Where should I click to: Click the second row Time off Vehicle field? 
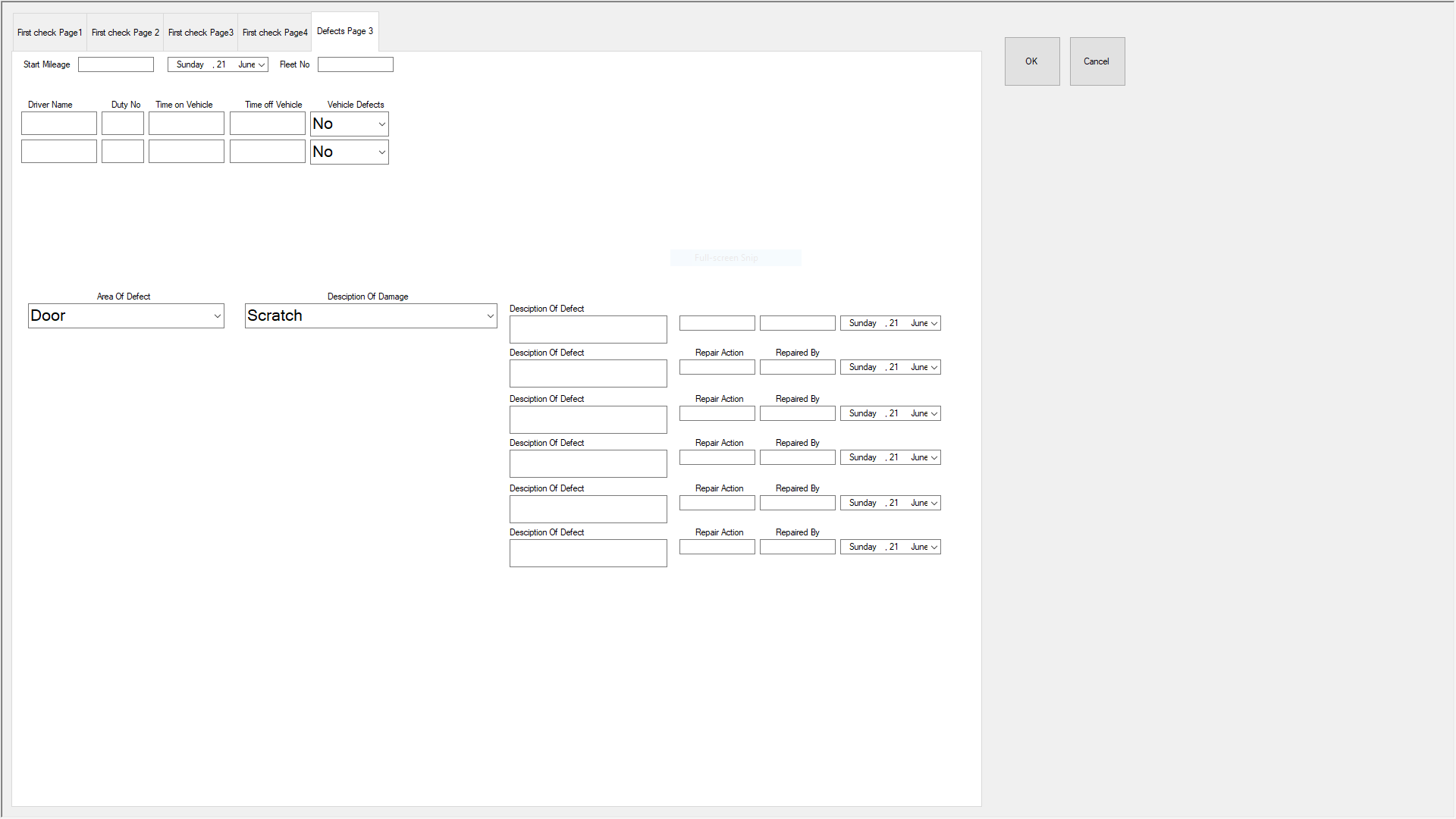(267, 152)
